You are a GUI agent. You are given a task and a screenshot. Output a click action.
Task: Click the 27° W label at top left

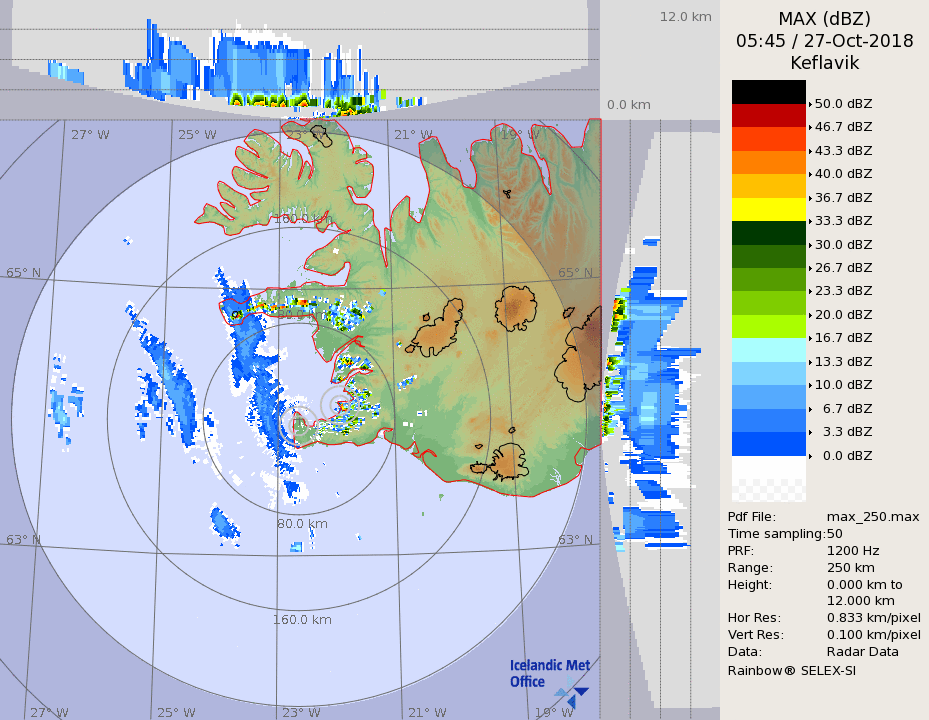90,135
